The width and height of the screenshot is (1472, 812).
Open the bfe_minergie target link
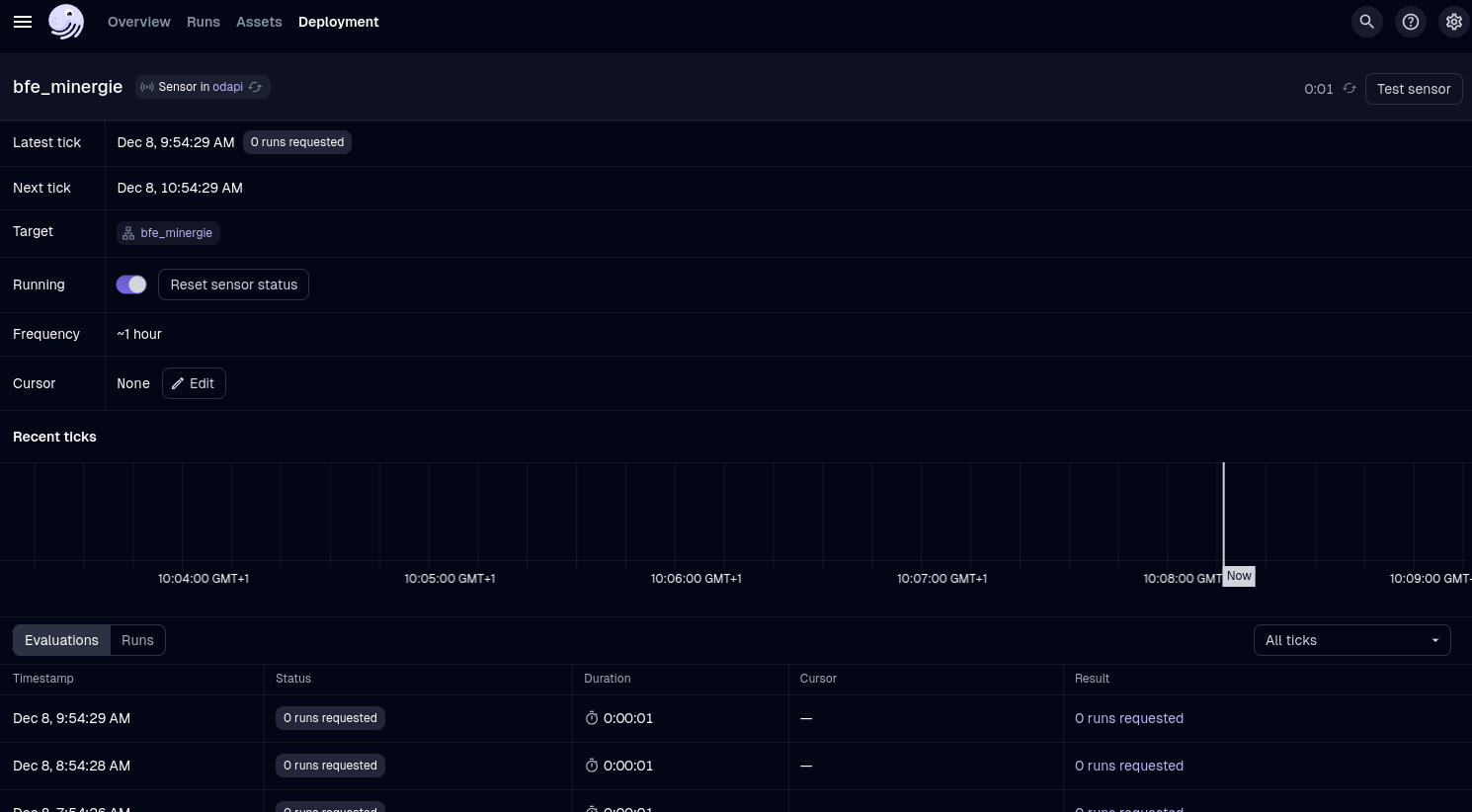tap(176, 233)
